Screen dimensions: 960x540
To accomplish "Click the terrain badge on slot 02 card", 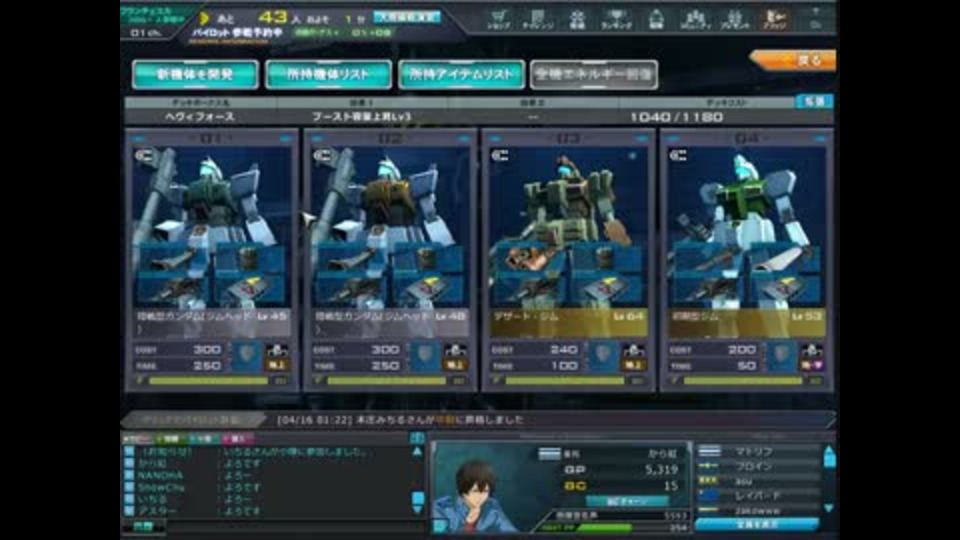I will tap(455, 365).
